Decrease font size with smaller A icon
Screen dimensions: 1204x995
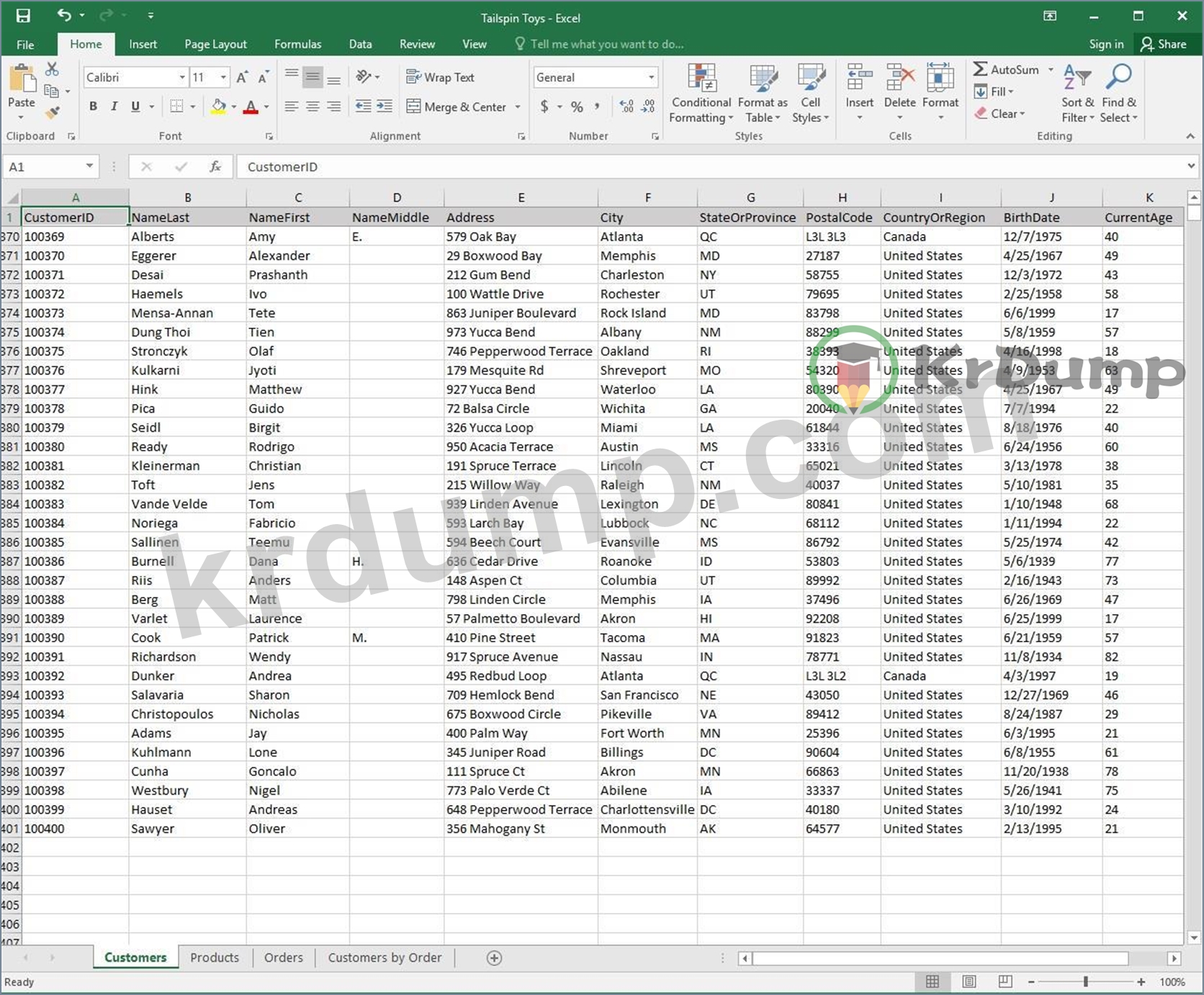point(264,77)
